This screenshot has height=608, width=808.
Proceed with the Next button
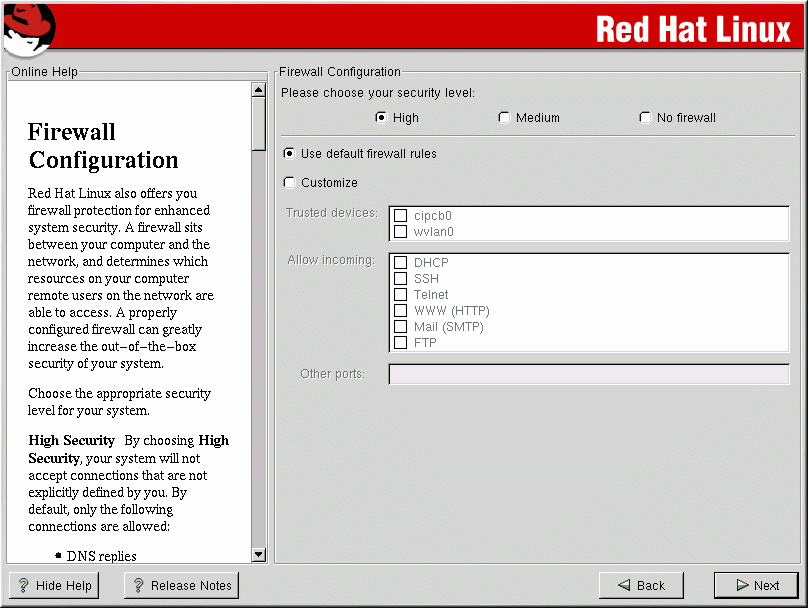coord(756,586)
